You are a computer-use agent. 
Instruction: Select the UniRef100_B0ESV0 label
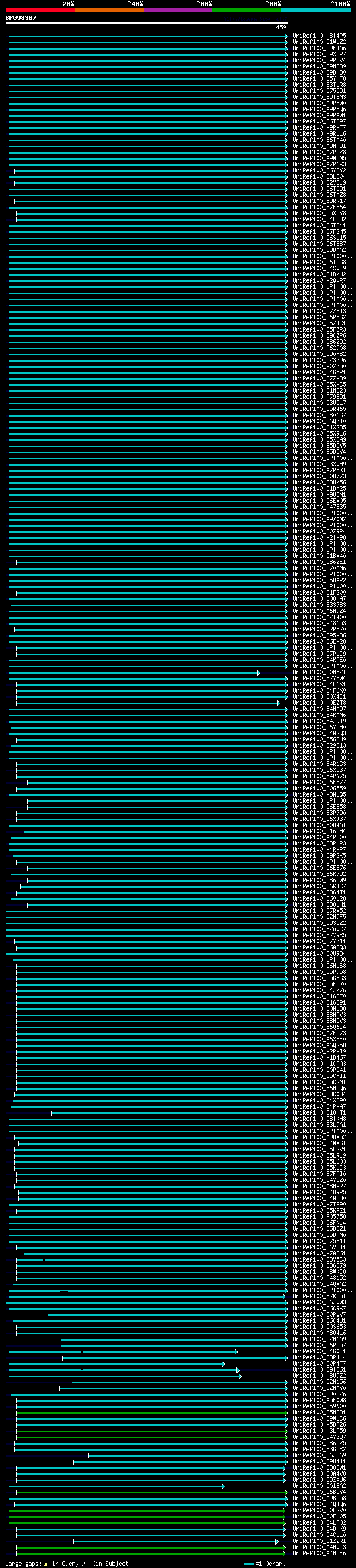click(319, 1510)
